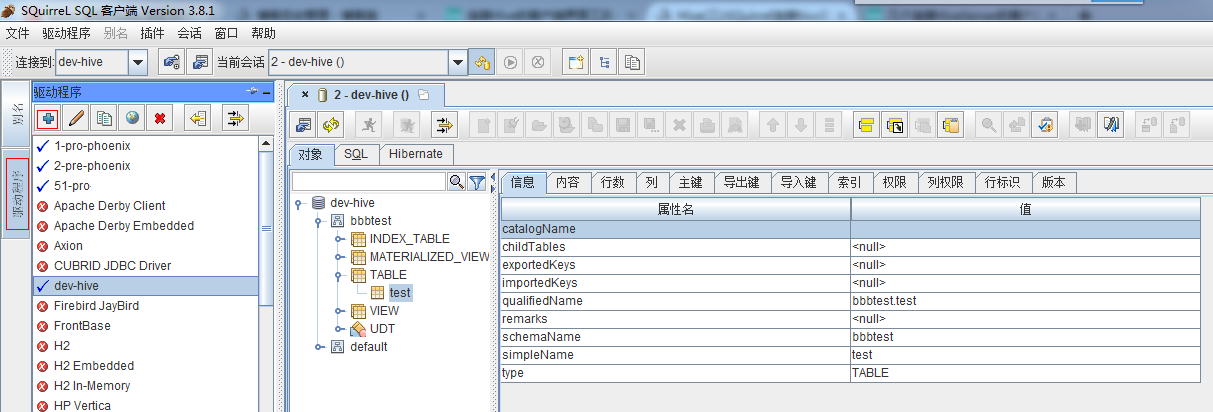This screenshot has width=1213, height=412.
Task: Click the arrows list icon in session toolbar
Action: [444, 125]
